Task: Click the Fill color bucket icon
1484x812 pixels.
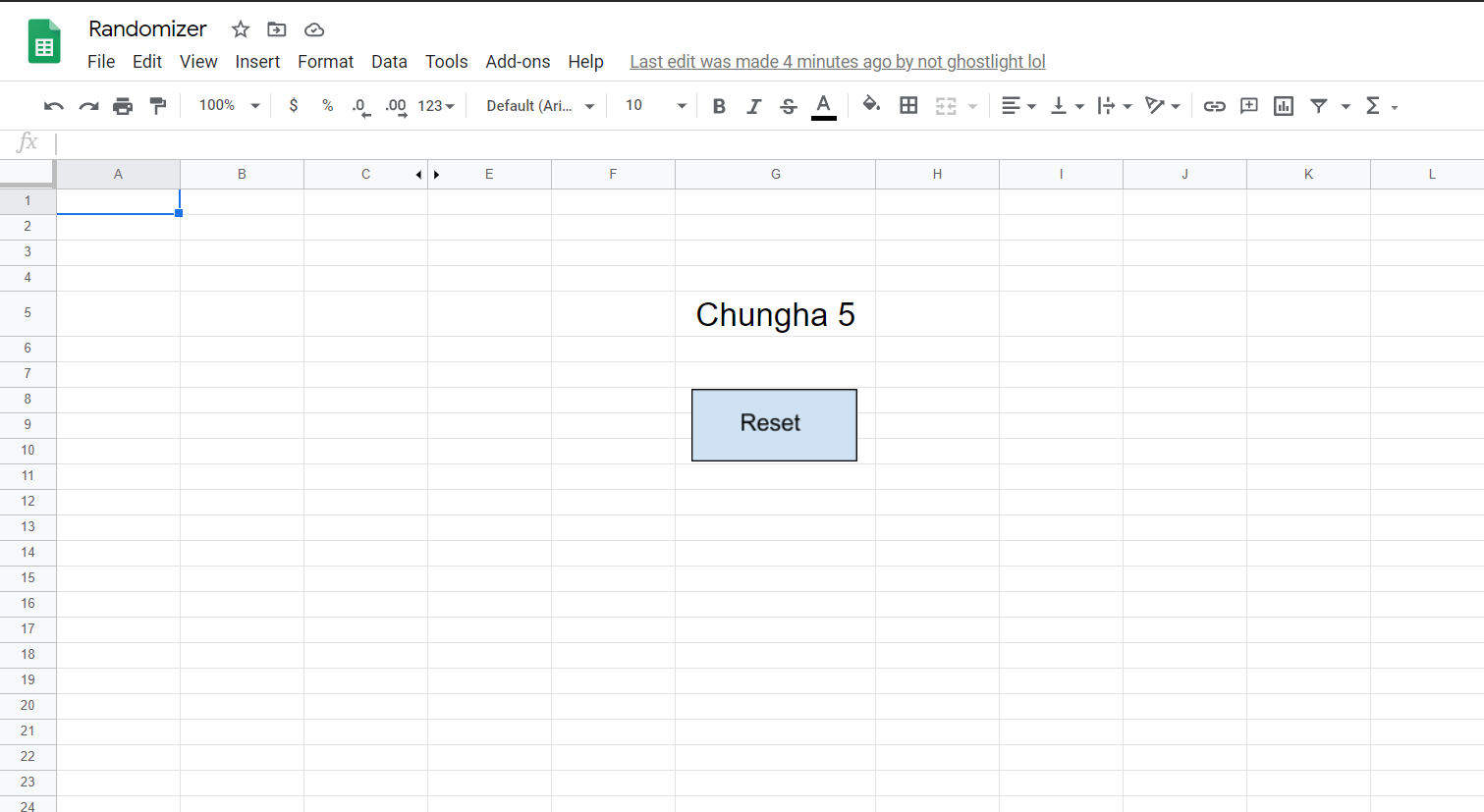Action: click(x=871, y=105)
